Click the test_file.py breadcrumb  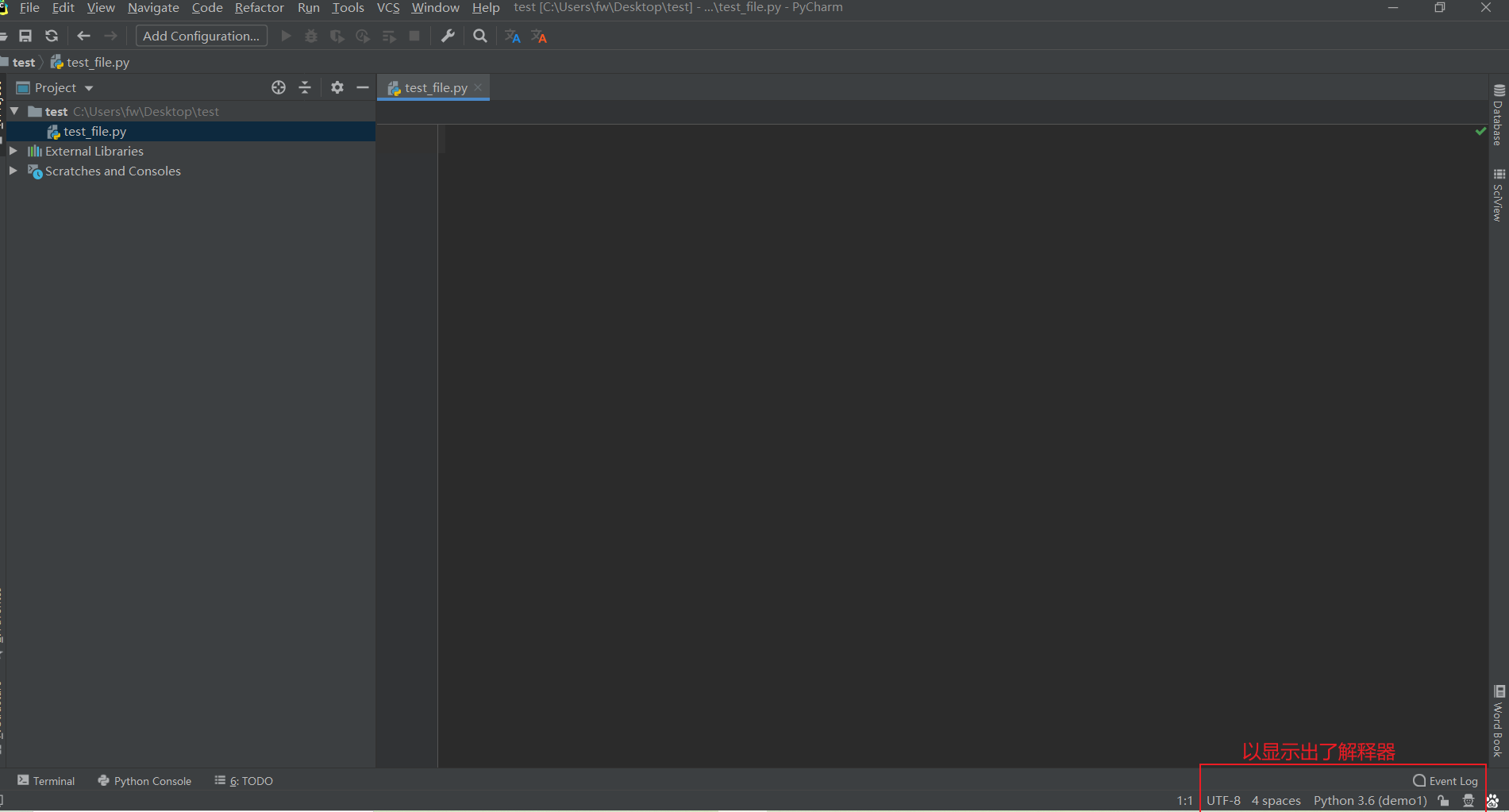90,63
